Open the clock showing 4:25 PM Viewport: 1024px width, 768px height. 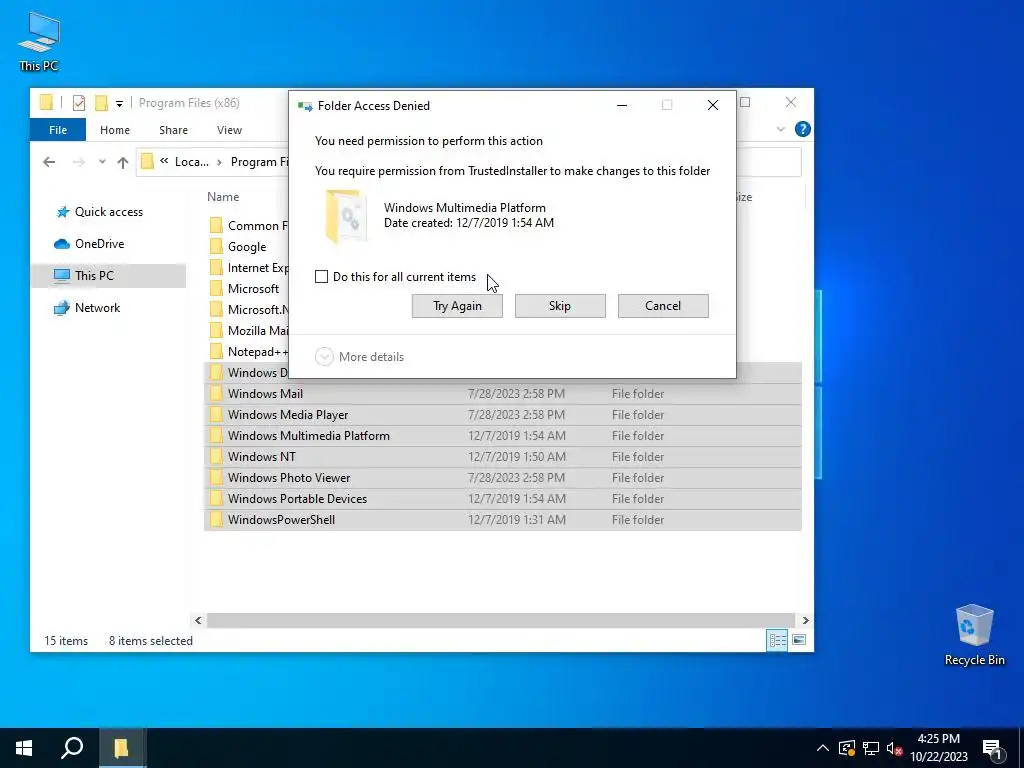(x=939, y=748)
